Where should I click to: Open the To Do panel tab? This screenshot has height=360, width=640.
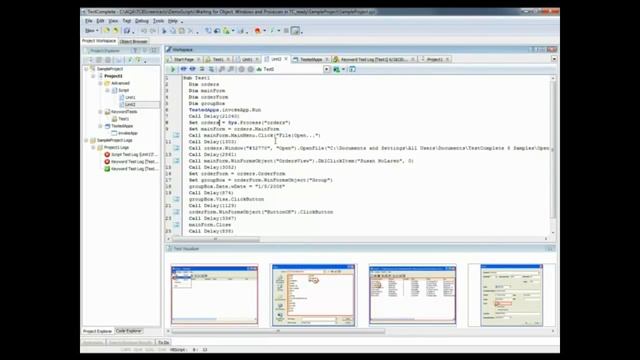coord(163,342)
